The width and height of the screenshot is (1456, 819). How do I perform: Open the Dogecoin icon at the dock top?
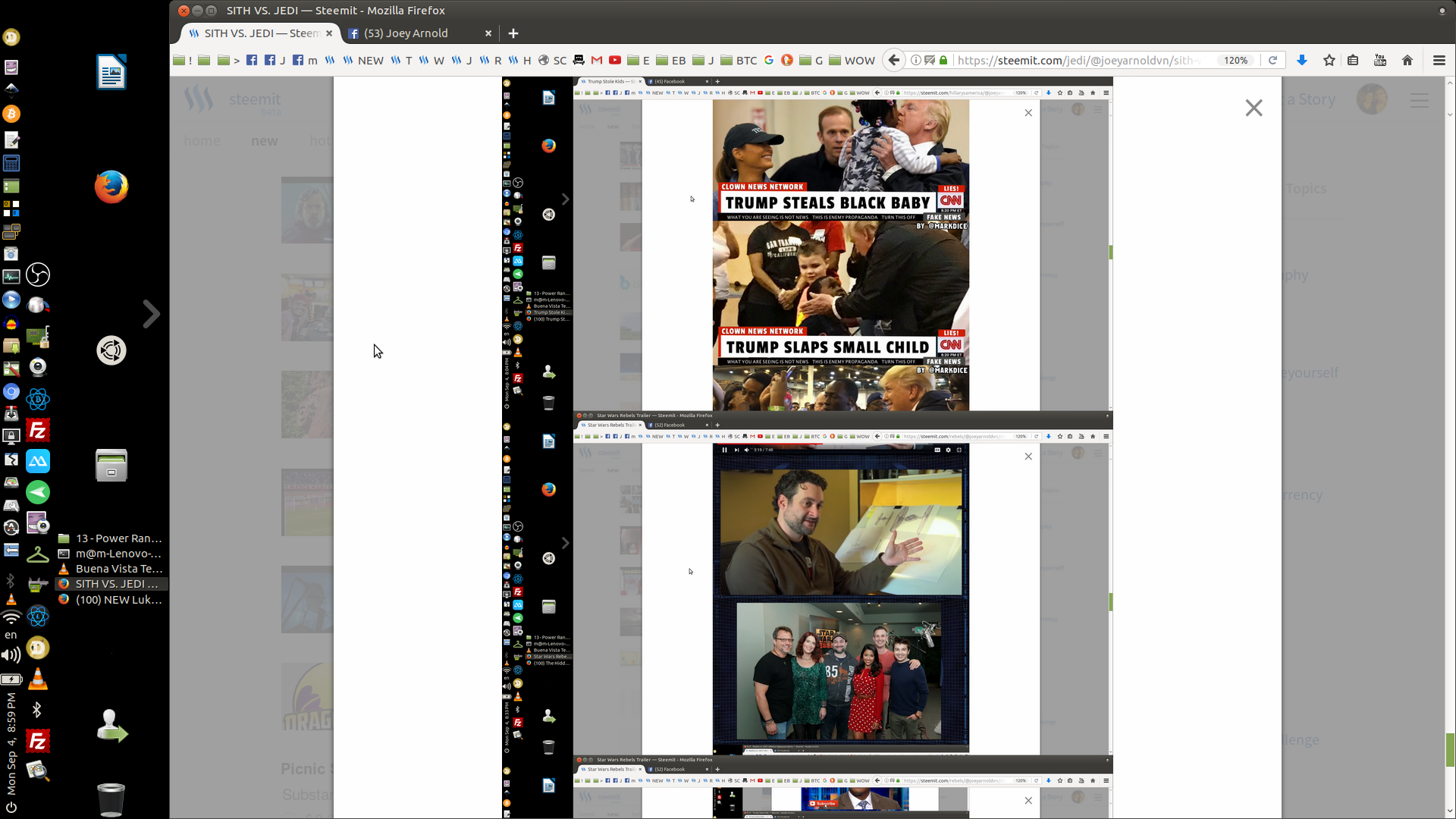[x=11, y=36]
